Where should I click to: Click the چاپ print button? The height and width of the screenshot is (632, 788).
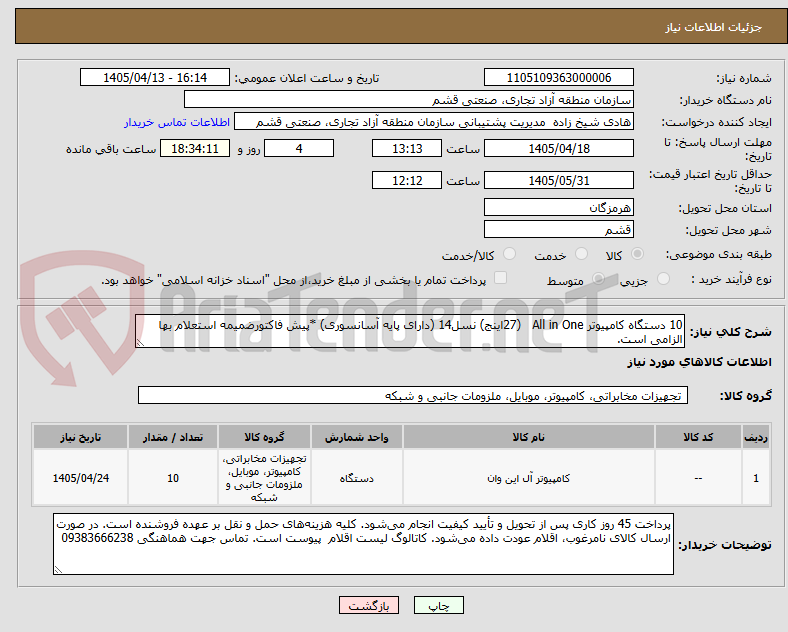[x=439, y=605]
